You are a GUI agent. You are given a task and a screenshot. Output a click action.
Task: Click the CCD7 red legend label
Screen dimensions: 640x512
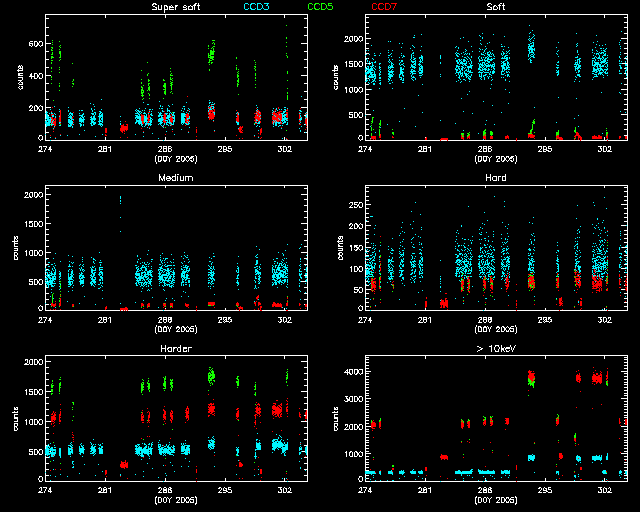click(384, 8)
